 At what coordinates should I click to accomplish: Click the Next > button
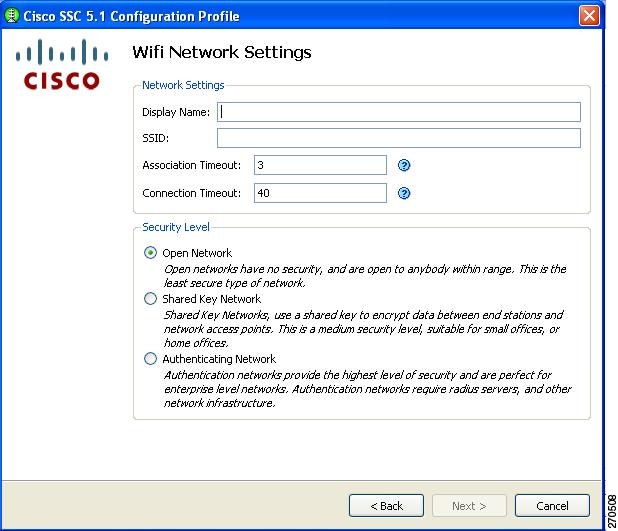(469, 506)
